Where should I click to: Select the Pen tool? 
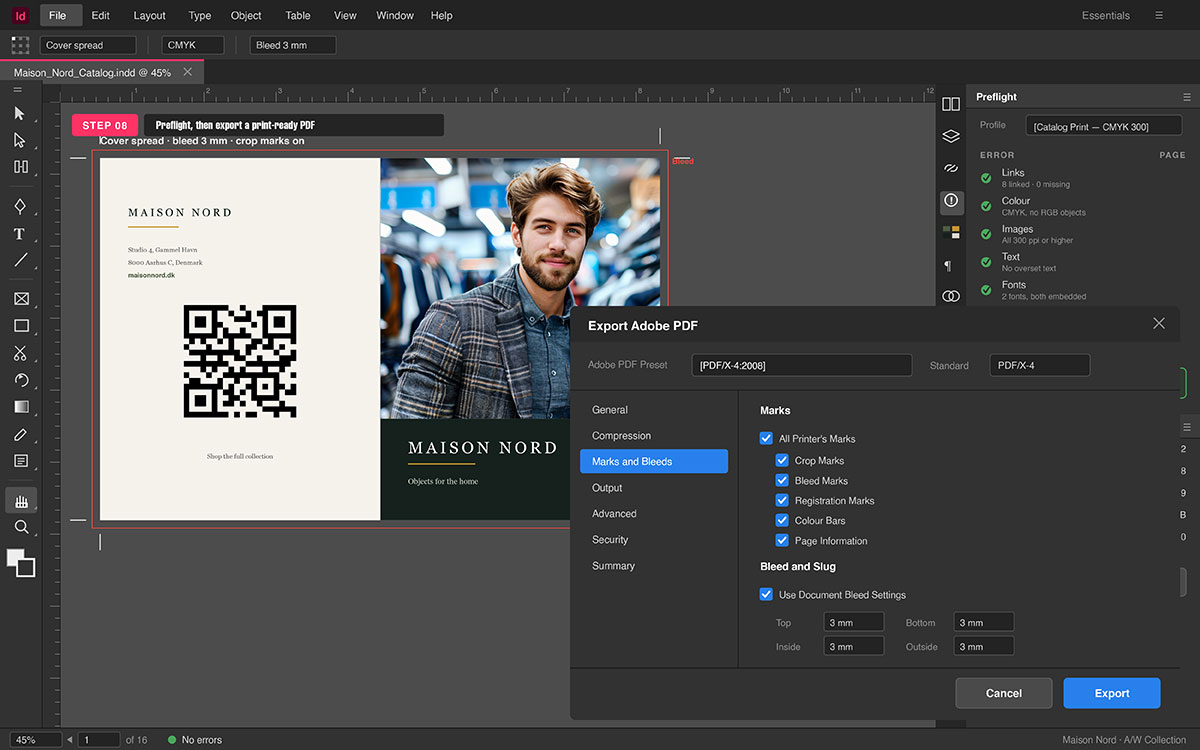[20, 207]
